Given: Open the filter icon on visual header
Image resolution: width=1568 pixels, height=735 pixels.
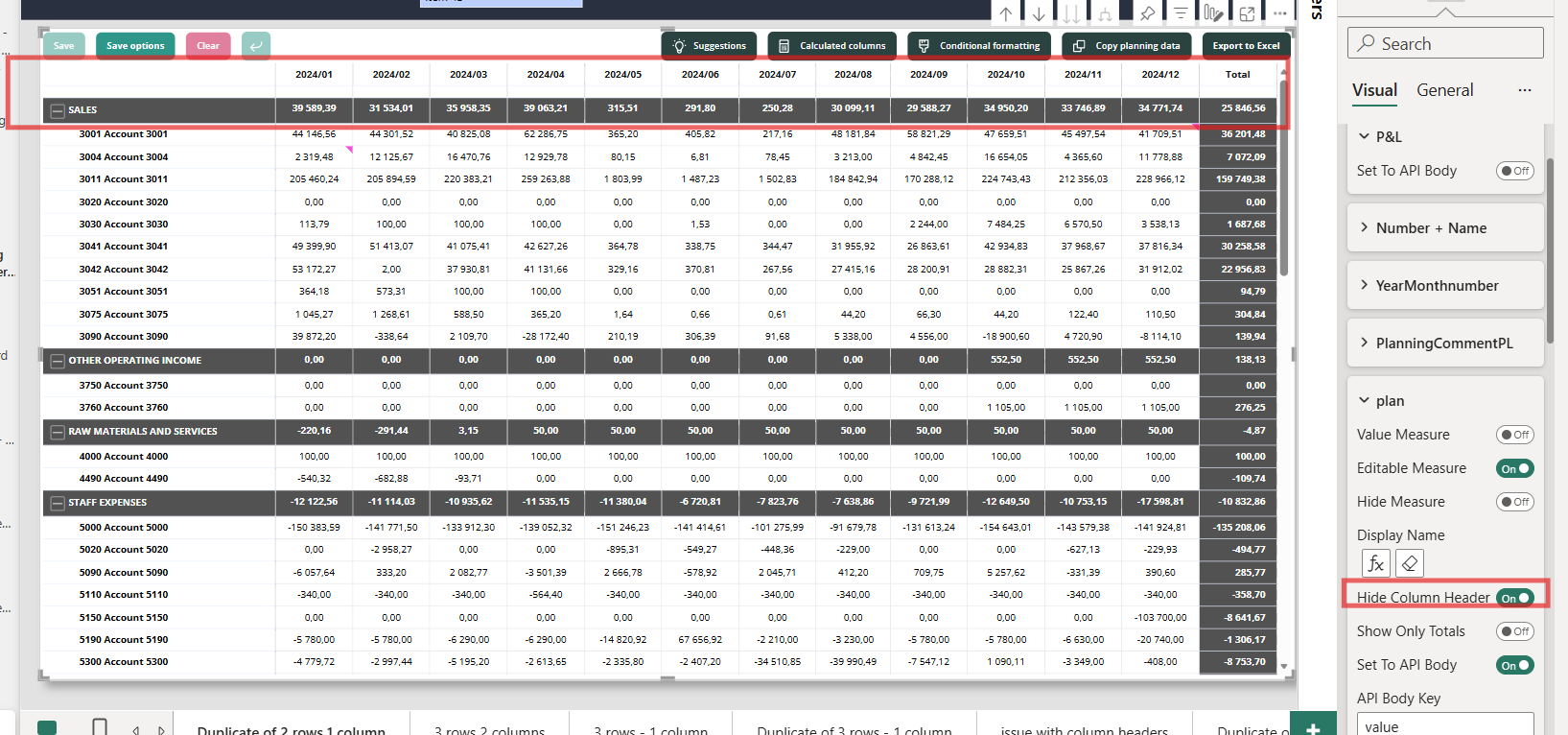Looking at the screenshot, I should [1181, 13].
